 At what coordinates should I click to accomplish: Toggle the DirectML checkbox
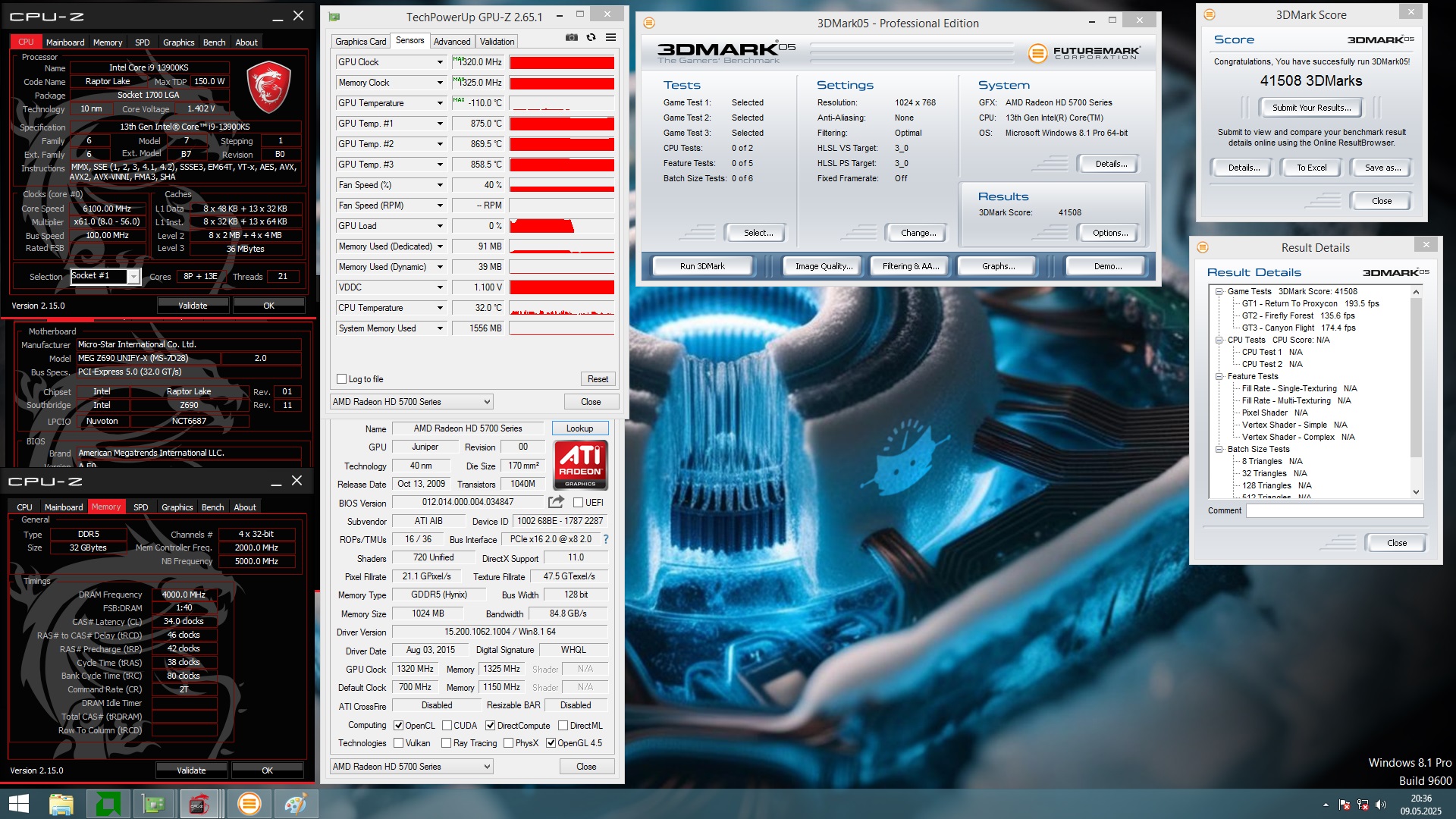[x=563, y=726]
